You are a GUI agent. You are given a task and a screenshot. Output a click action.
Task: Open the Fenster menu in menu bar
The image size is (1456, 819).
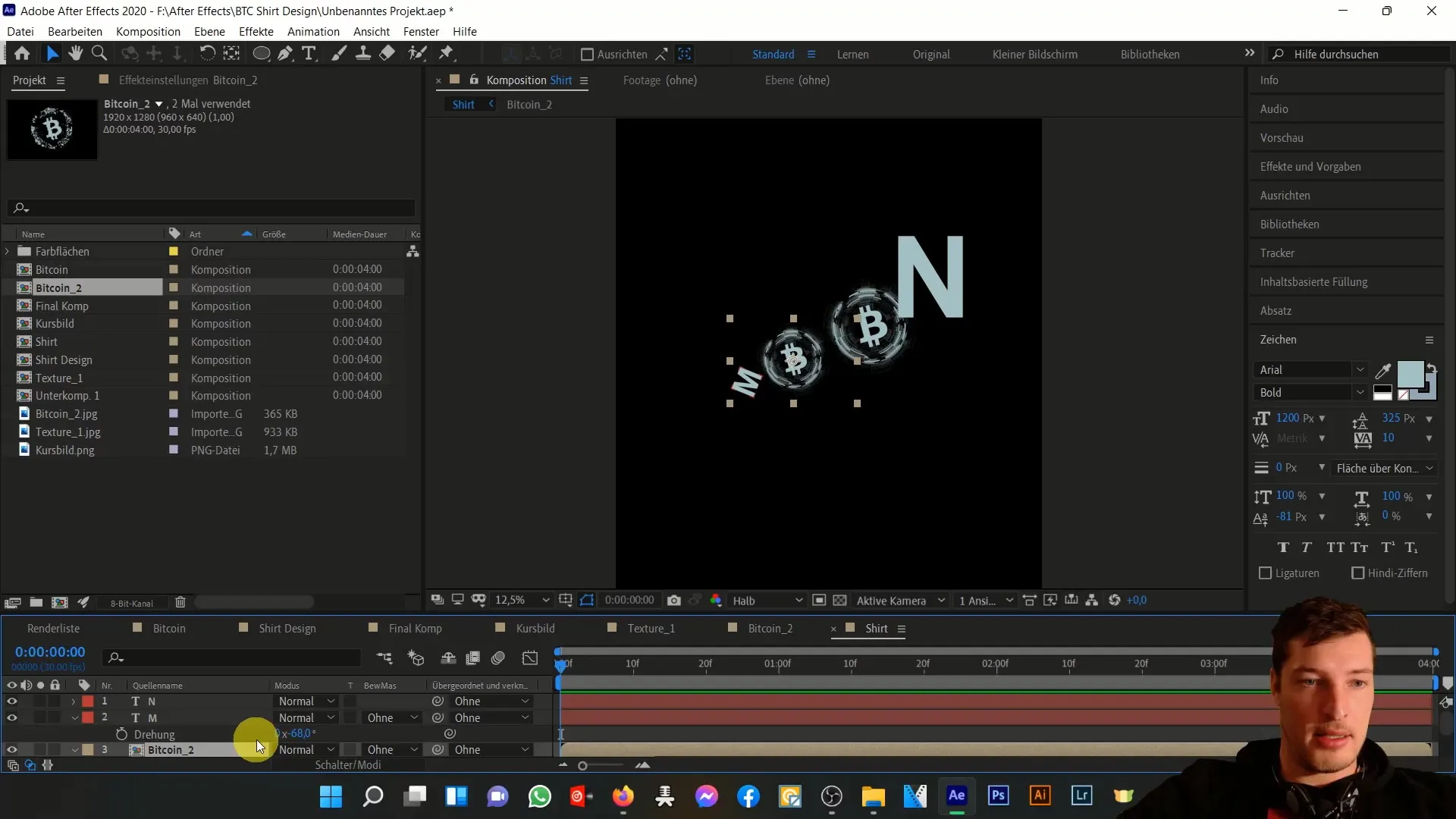click(x=421, y=31)
